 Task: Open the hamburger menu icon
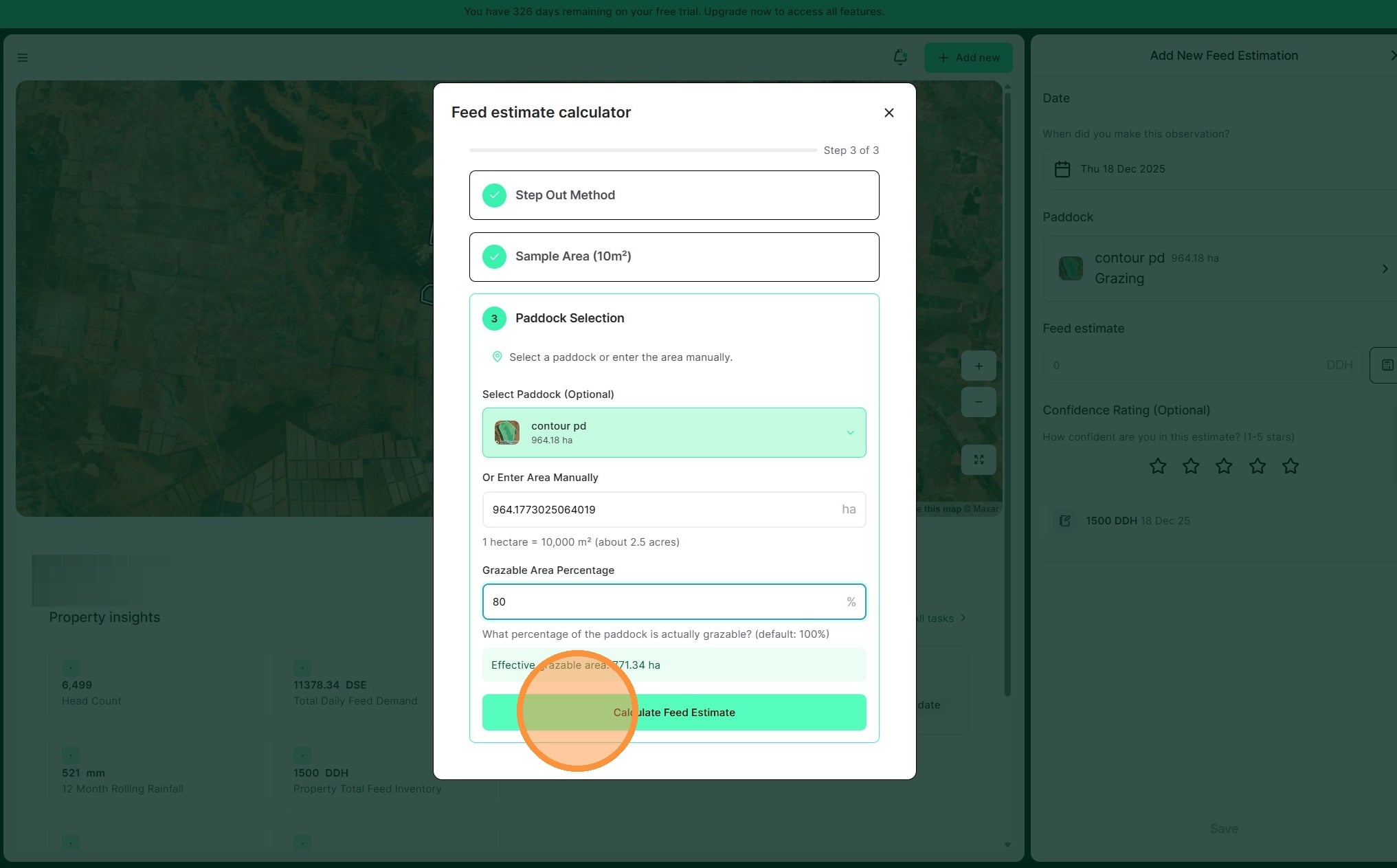pyautogui.click(x=23, y=58)
